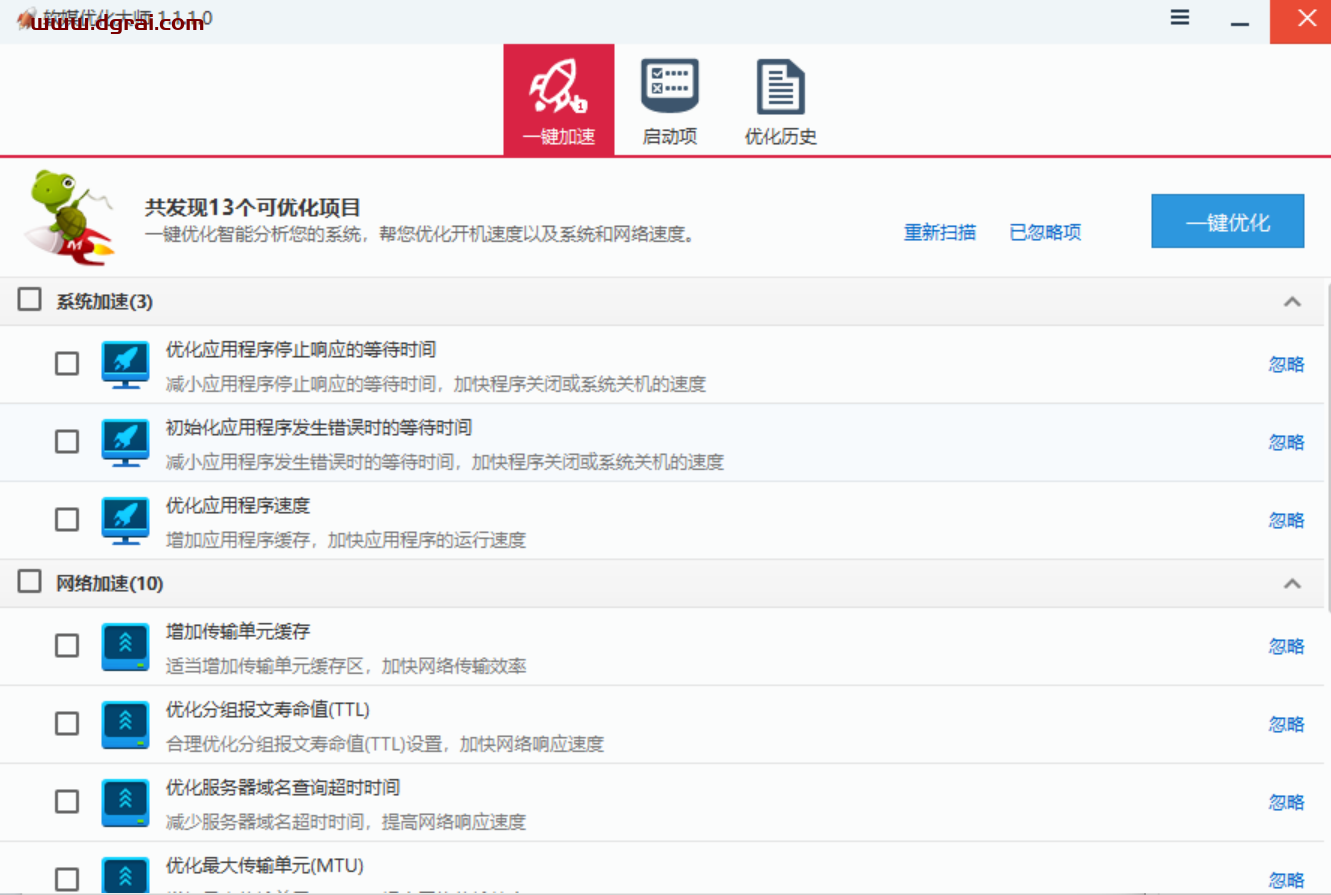Check the 优化应用程序停止响应的等待时间 item

click(x=66, y=364)
